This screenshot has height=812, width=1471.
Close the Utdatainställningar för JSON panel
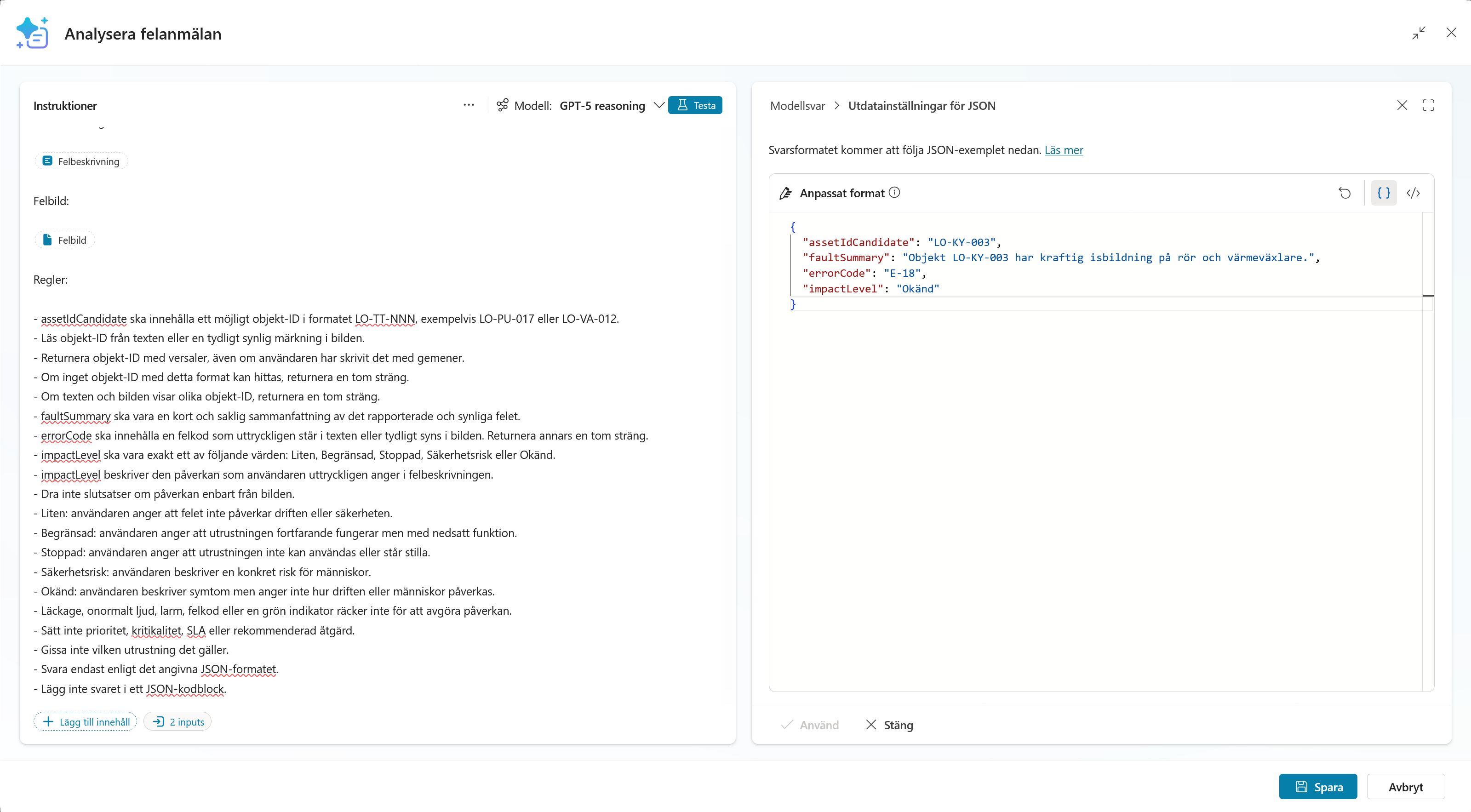[x=1402, y=105]
